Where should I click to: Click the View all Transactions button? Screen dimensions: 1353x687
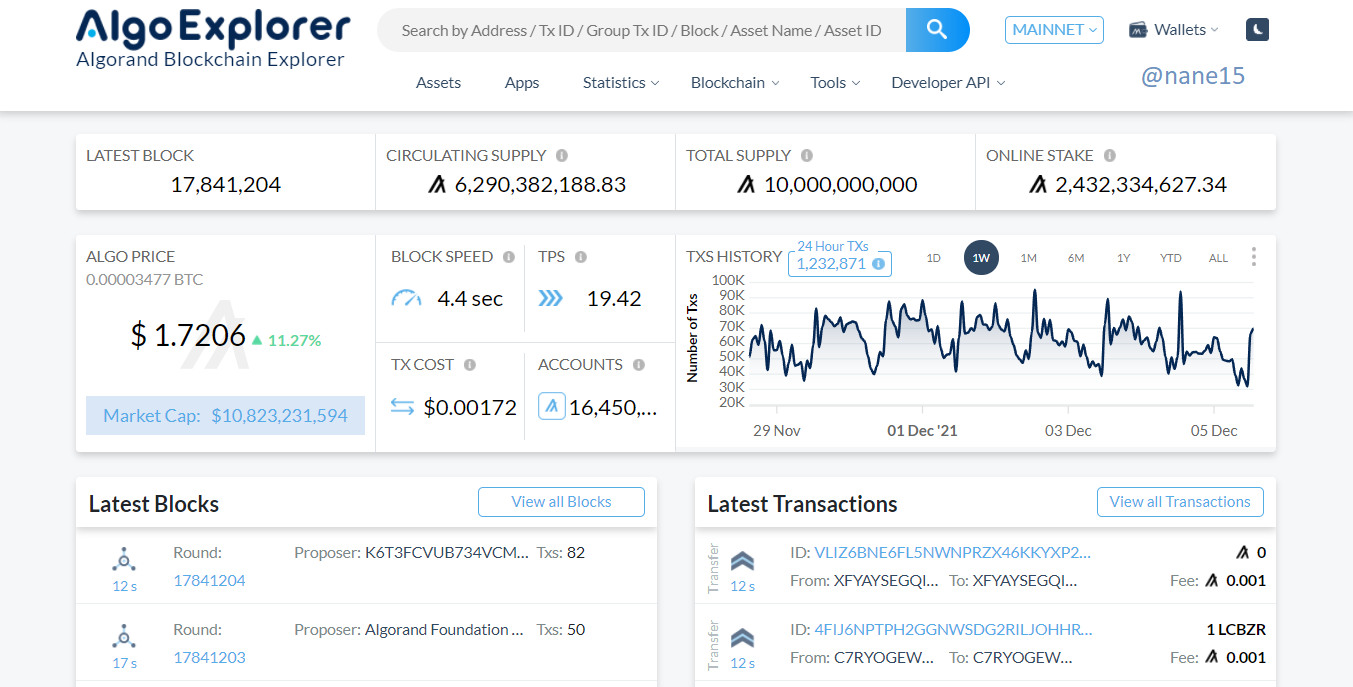1180,502
